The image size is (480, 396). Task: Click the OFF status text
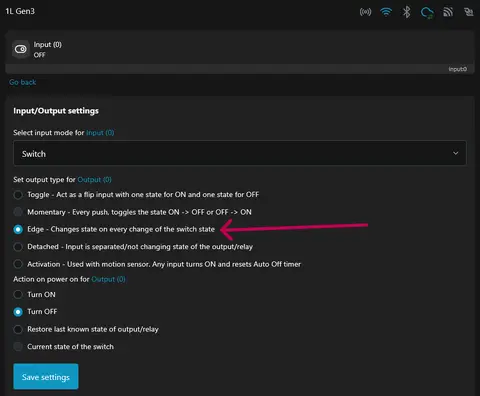coord(39,55)
